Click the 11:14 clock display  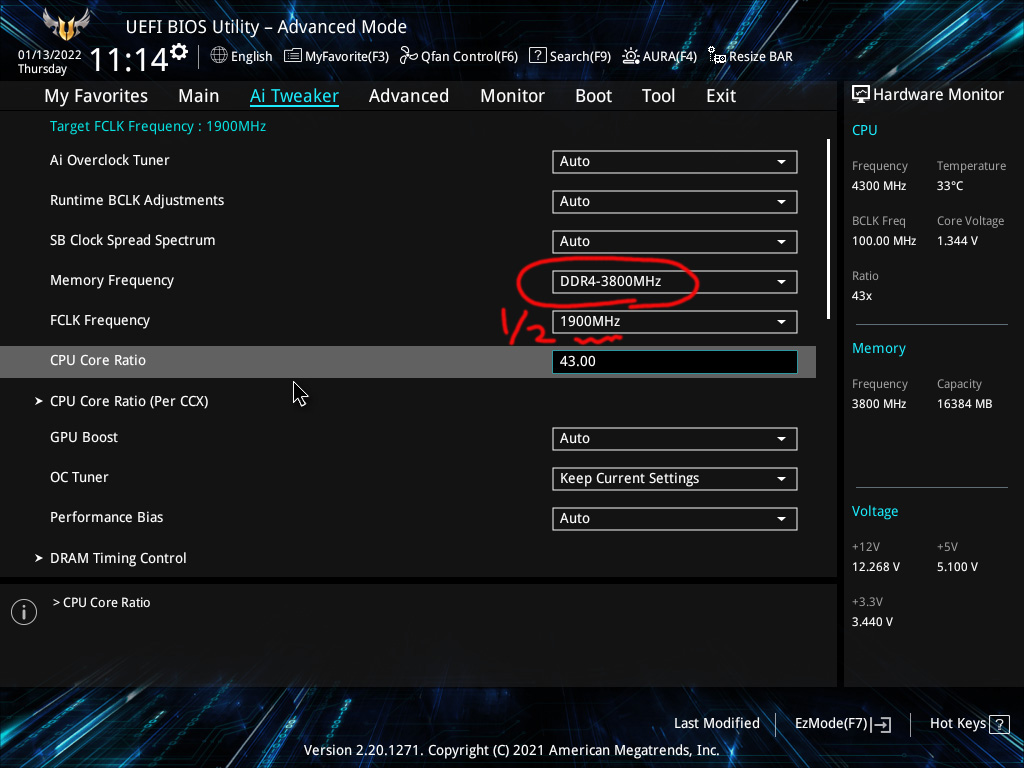[x=129, y=59]
